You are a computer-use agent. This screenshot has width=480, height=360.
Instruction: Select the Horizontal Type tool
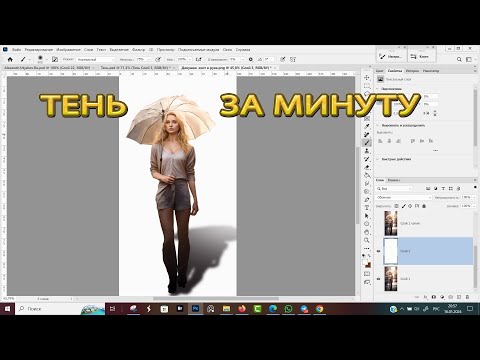point(367,208)
